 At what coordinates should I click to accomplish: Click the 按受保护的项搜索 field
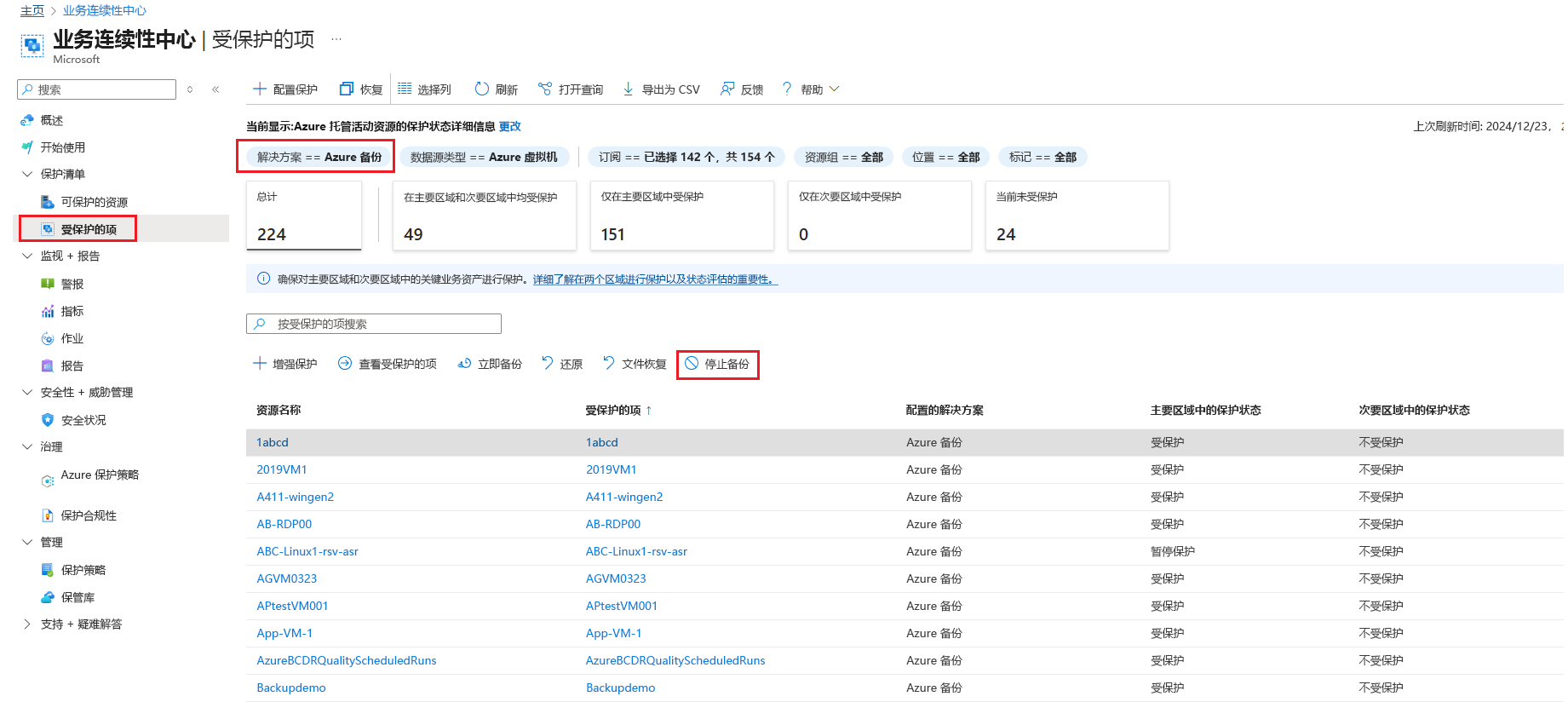coord(374,324)
